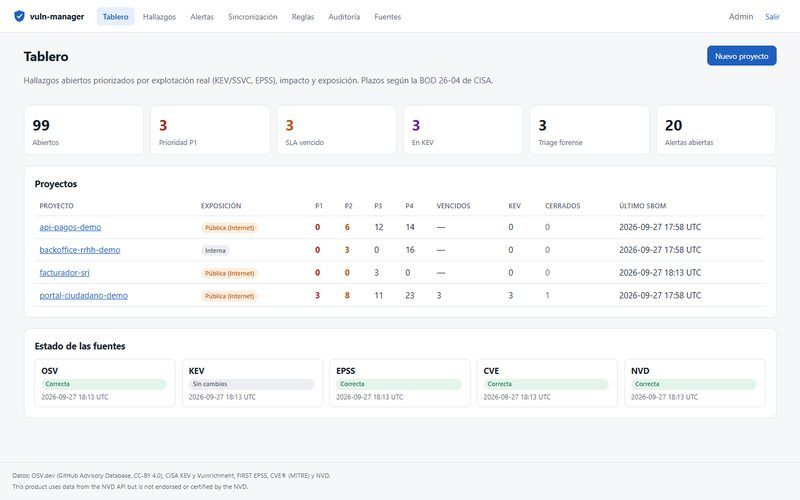Viewport: 800px width, 500px height.
Task: Click the Alertas abiertas summary card
Action: pyautogui.click(x=716, y=130)
